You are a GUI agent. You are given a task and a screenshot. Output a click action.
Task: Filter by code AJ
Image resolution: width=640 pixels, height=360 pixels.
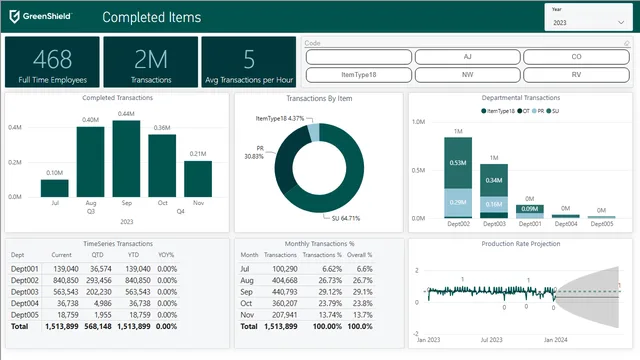pyautogui.click(x=467, y=57)
